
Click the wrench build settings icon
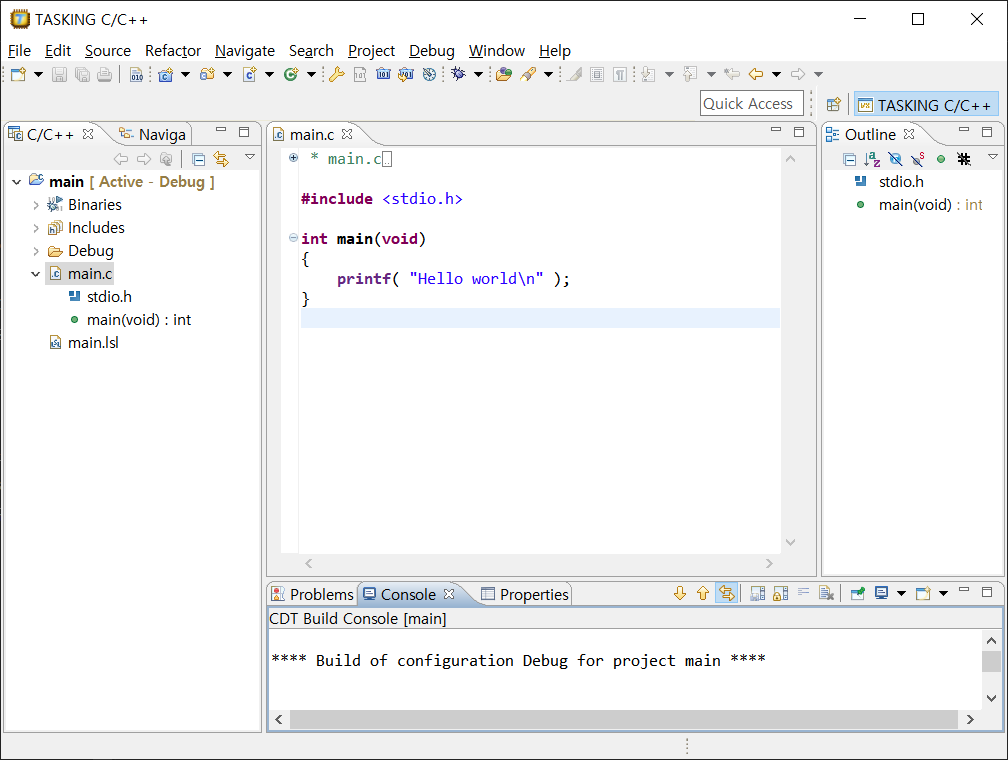pyautogui.click(x=336, y=74)
